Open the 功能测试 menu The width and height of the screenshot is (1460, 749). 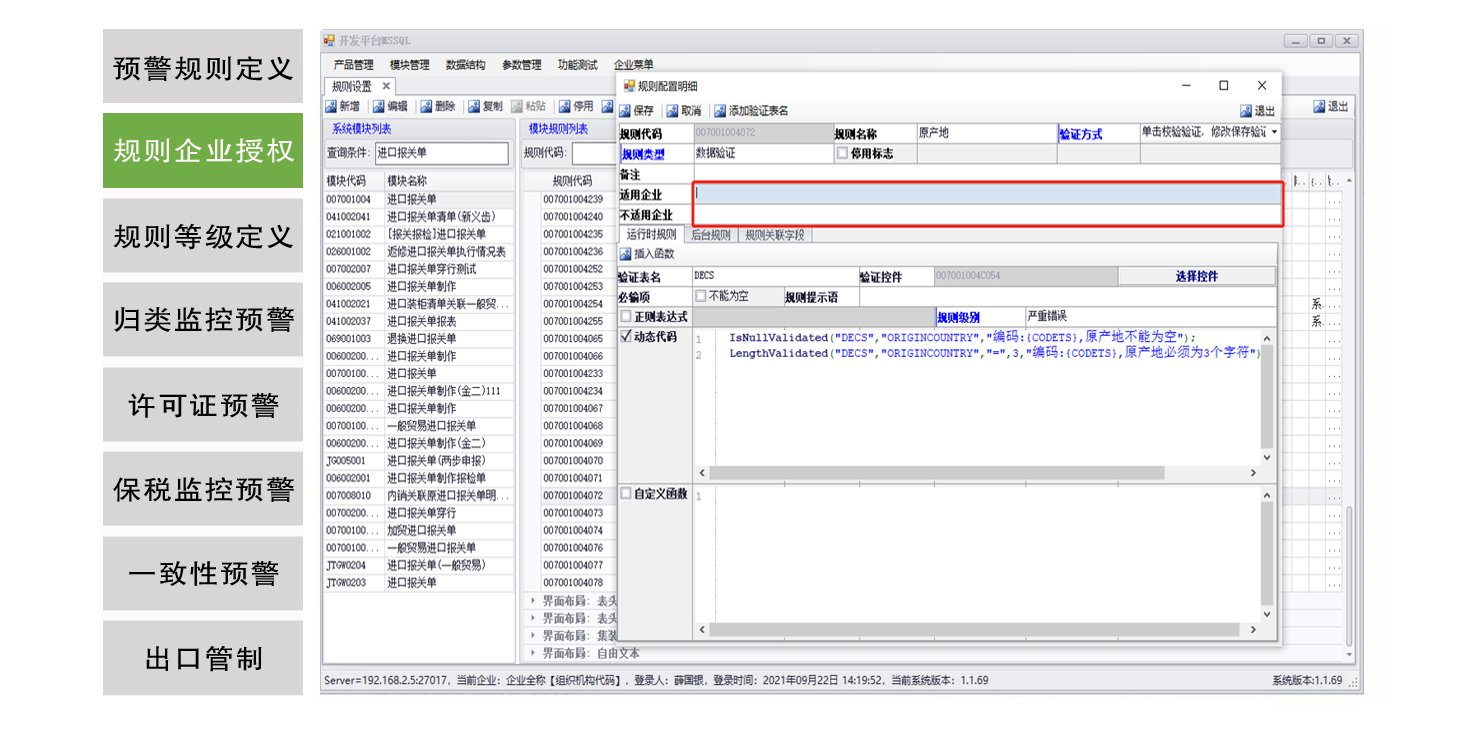click(577, 65)
